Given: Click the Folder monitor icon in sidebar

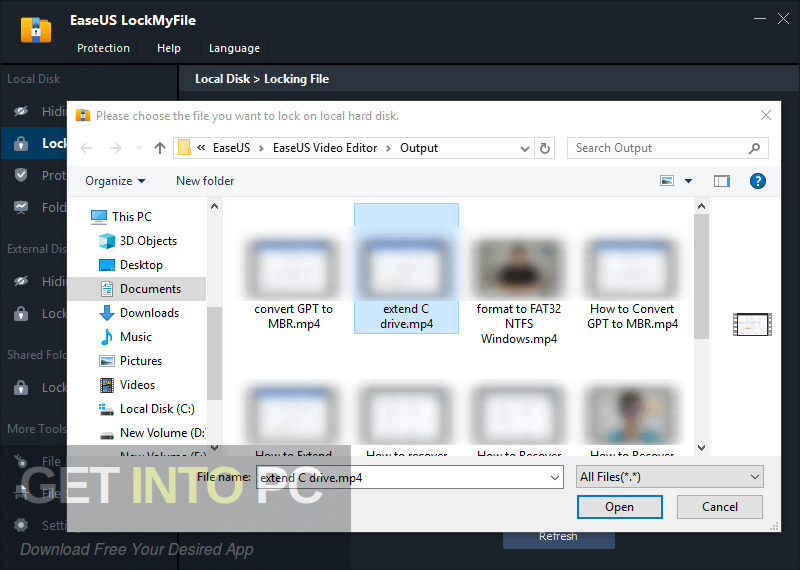Looking at the screenshot, I should pos(21,207).
